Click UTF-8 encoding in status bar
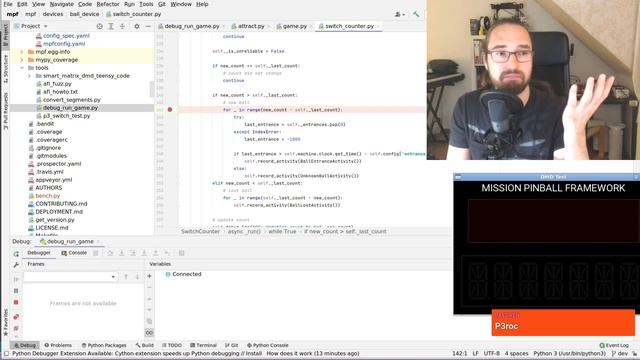The width and height of the screenshot is (640, 360). (x=491, y=353)
